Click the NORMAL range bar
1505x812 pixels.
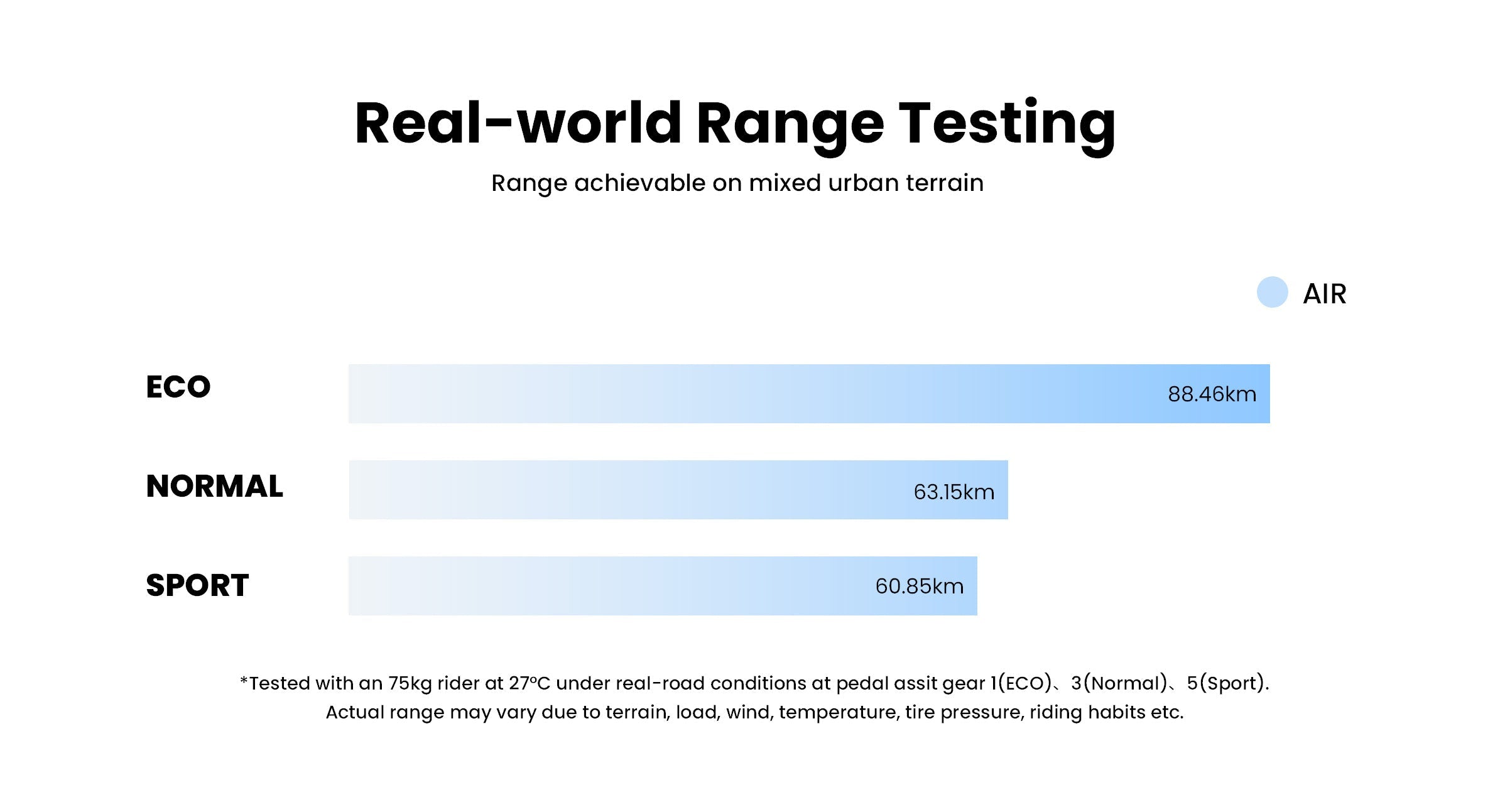coord(628,490)
